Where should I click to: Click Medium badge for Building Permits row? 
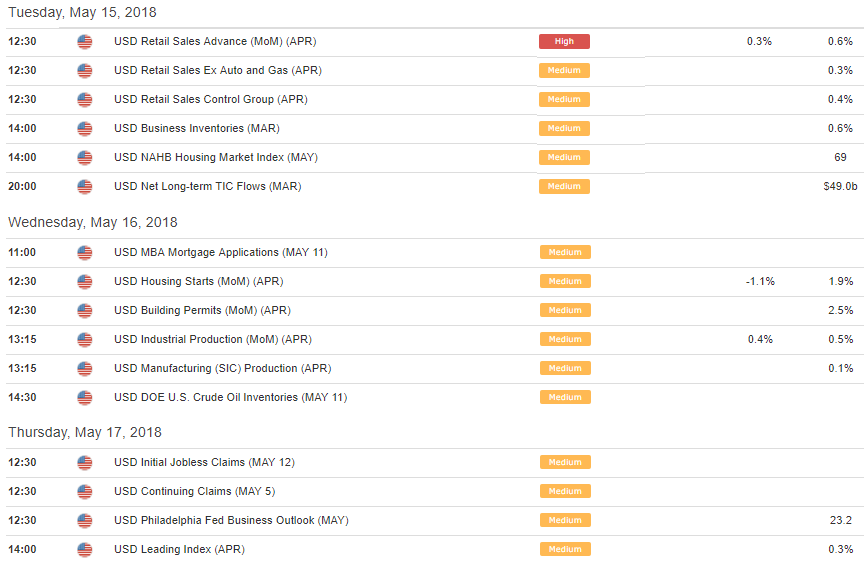(x=564, y=311)
